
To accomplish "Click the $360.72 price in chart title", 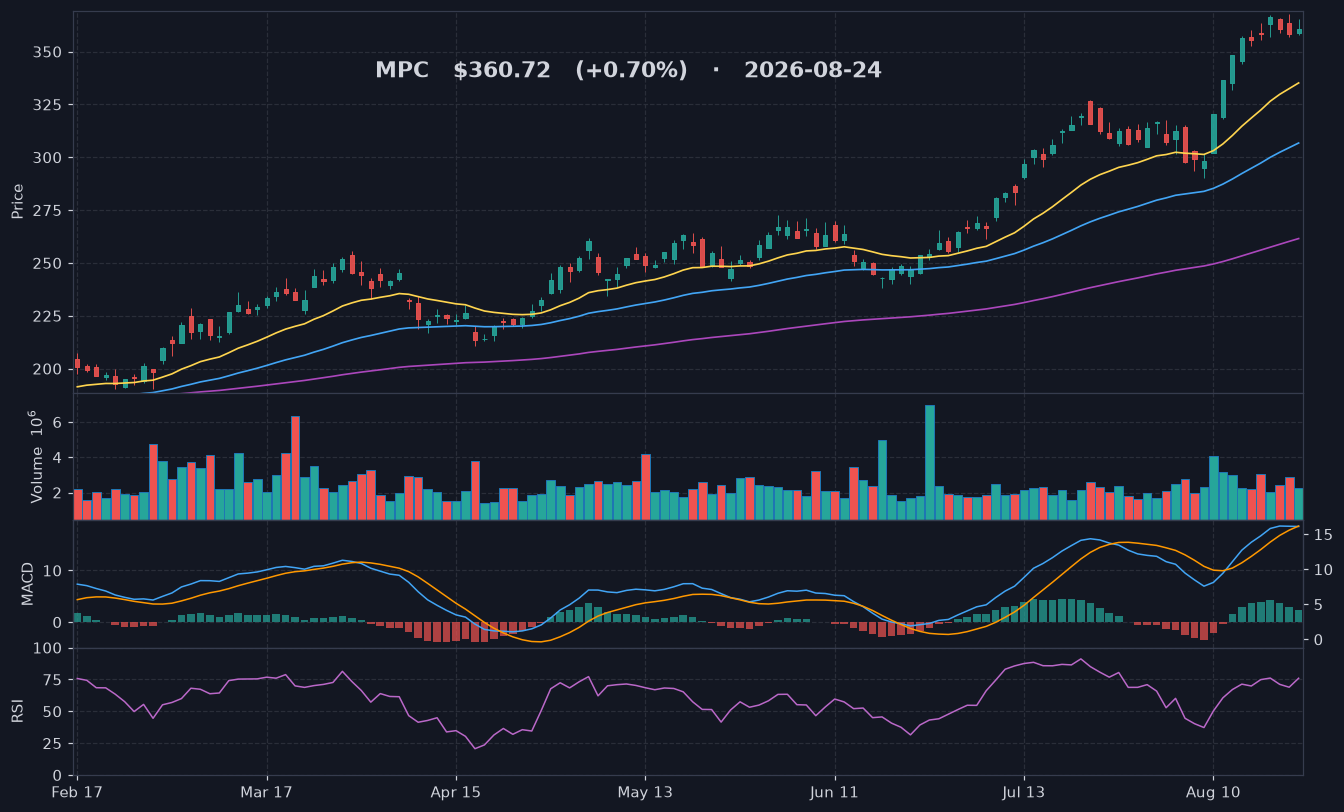I will click(502, 71).
